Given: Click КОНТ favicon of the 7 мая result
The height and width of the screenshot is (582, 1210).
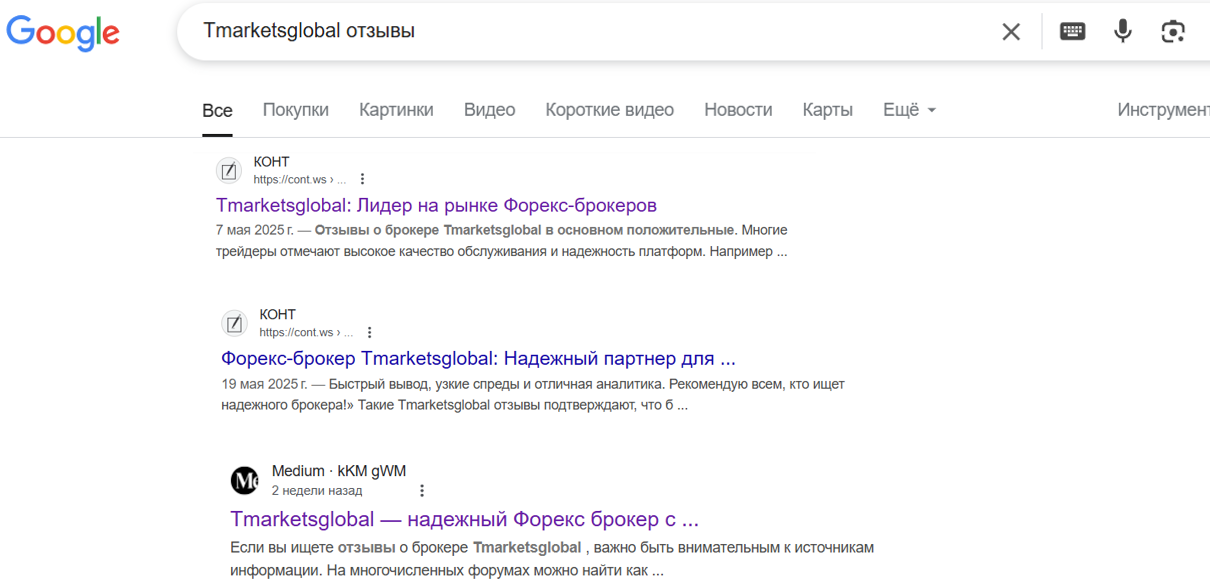Looking at the screenshot, I should click(229, 171).
